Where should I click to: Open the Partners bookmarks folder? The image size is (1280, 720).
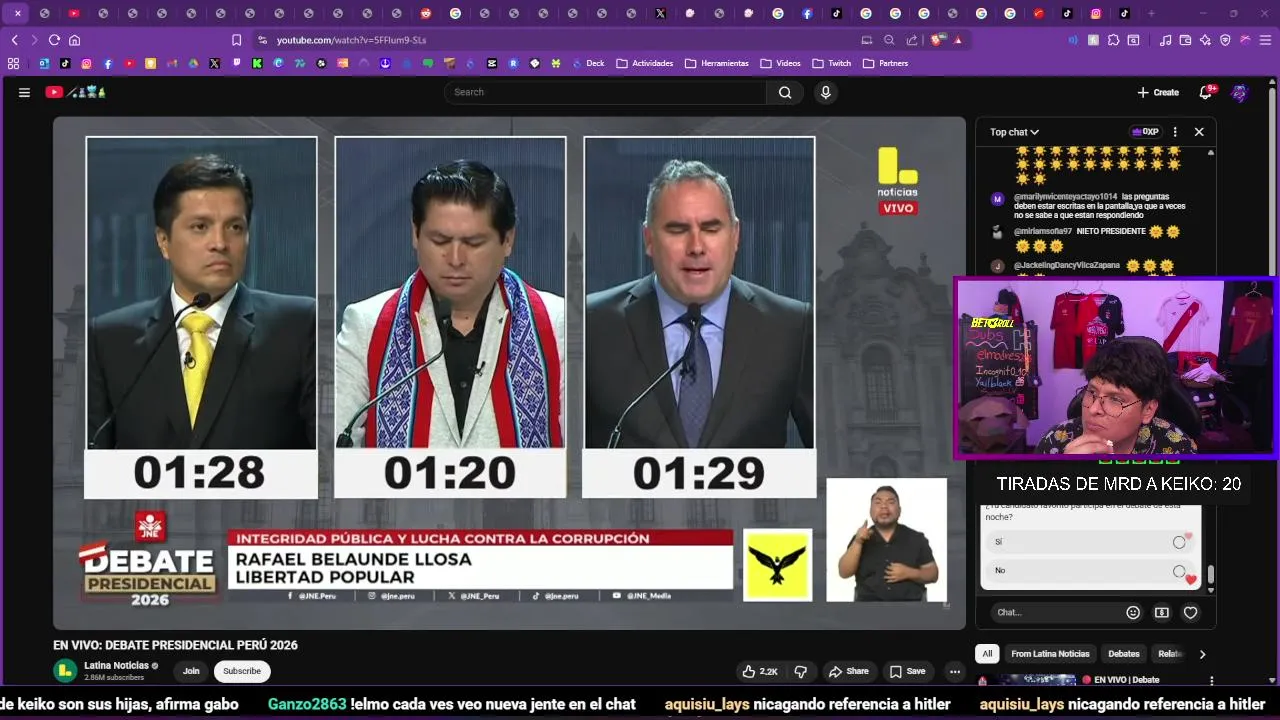(885, 63)
